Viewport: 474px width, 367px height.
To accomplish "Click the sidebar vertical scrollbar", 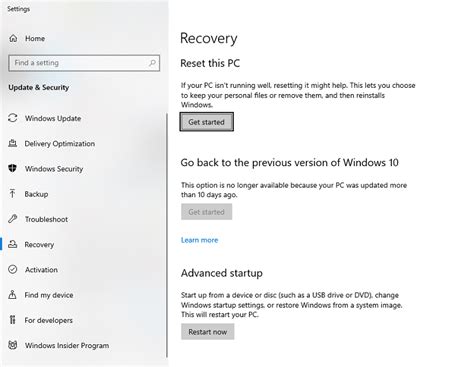I will (167, 235).
